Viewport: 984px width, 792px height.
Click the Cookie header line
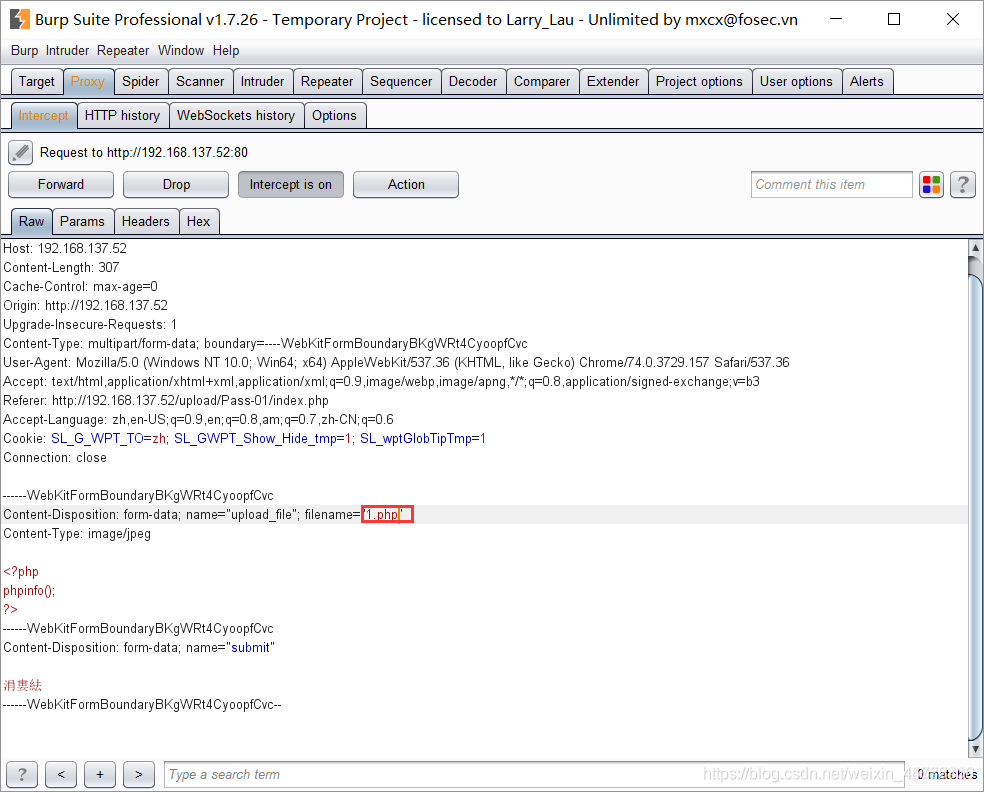click(x=245, y=439)
